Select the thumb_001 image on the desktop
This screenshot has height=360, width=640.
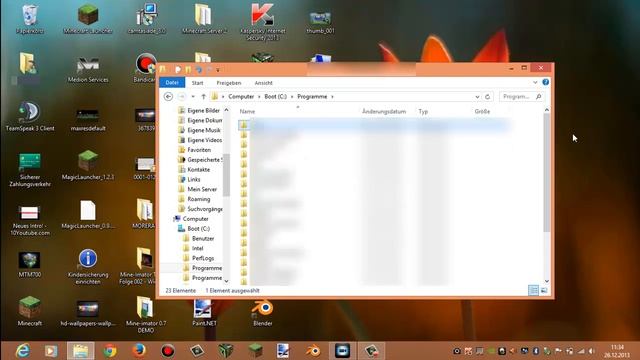click(x=320, y=22)
